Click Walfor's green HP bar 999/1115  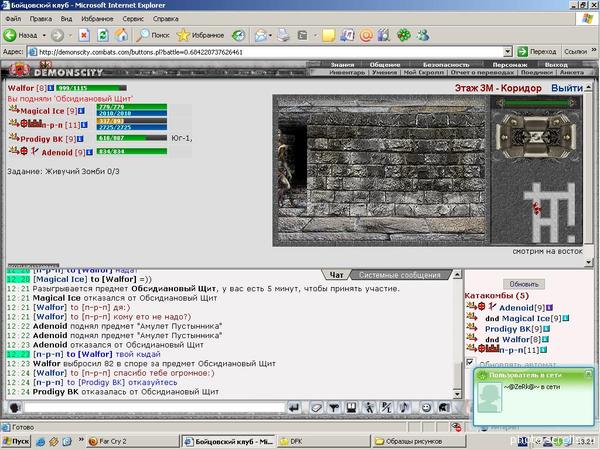click(x=91, y=88)
